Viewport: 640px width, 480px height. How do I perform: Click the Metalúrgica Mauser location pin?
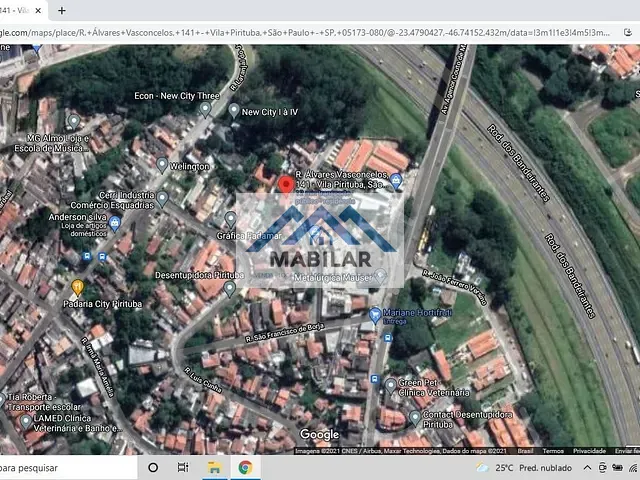(380, 276)
